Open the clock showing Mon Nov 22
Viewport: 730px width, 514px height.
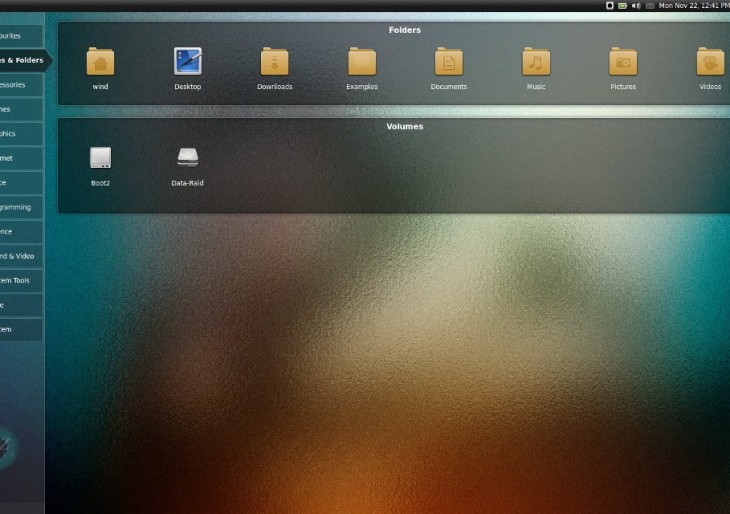694,6
